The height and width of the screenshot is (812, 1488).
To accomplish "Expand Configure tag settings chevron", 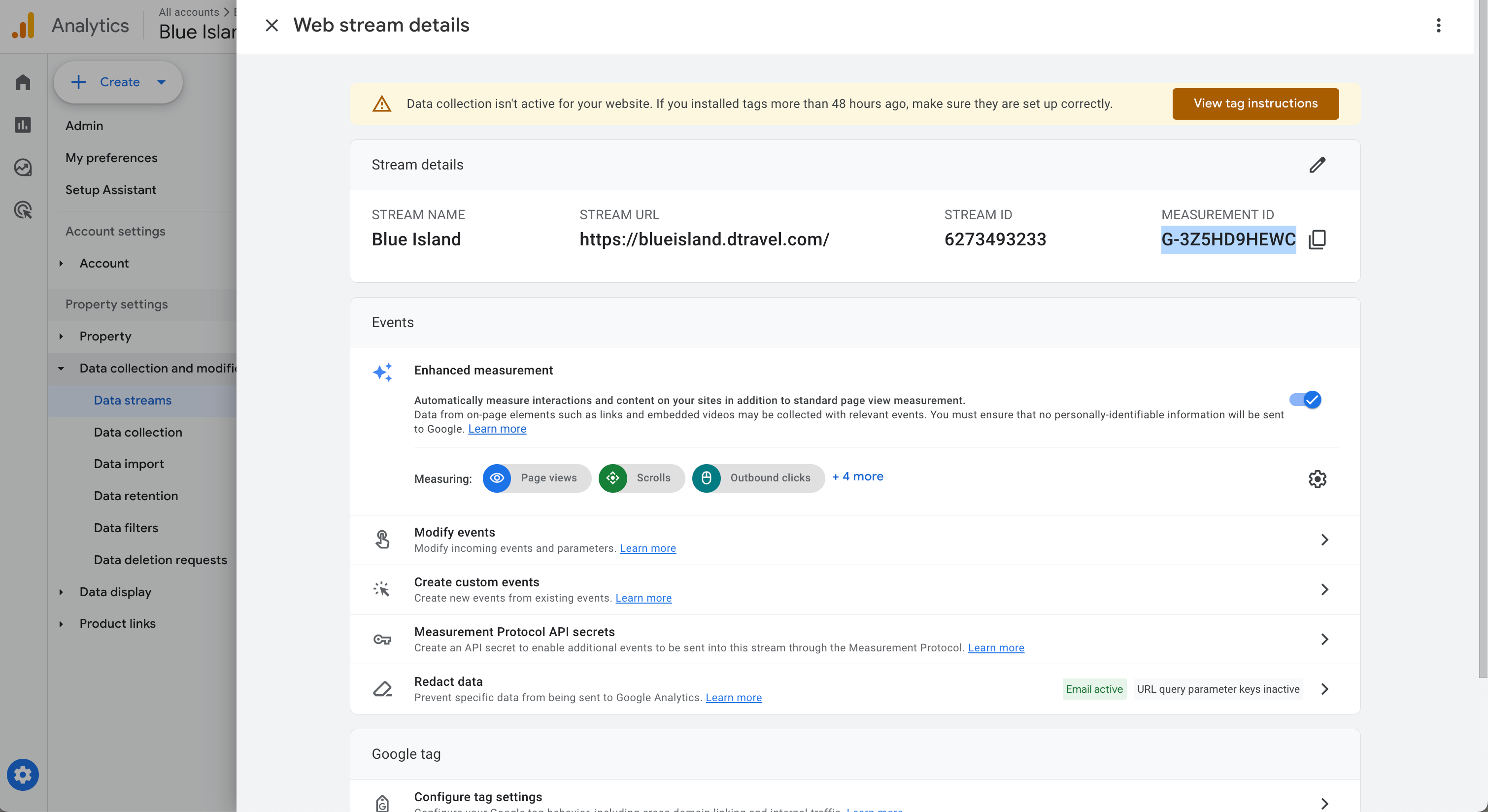I will (x=1324, y=803).
